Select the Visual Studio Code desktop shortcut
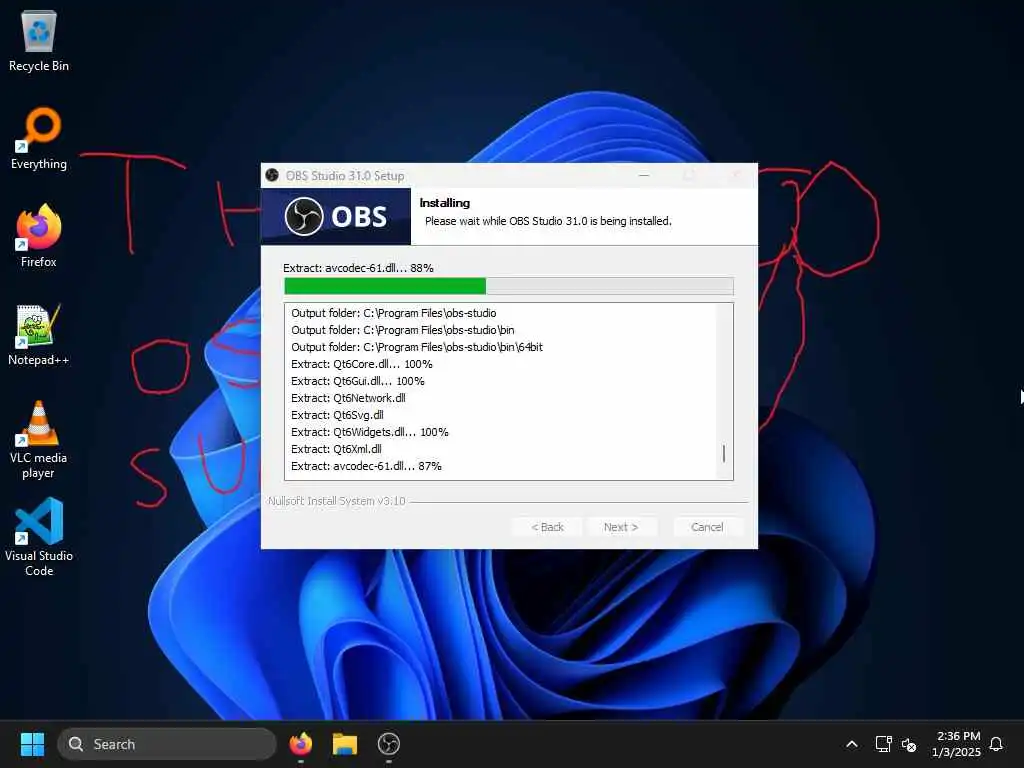The width and height of the screenshot is (1024, 768). click(x=39, y=537)
